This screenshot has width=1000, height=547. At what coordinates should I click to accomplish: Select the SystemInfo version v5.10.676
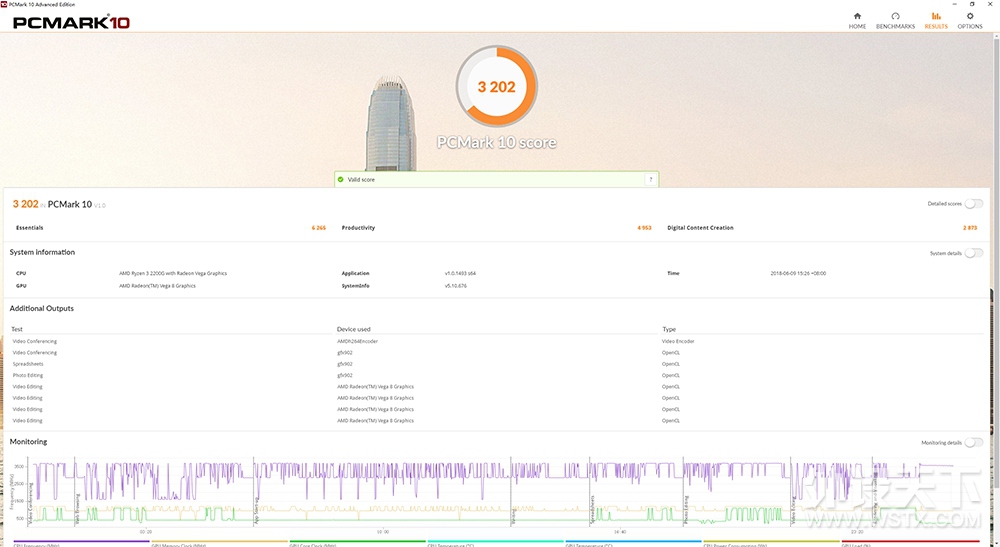pos(455,286)
